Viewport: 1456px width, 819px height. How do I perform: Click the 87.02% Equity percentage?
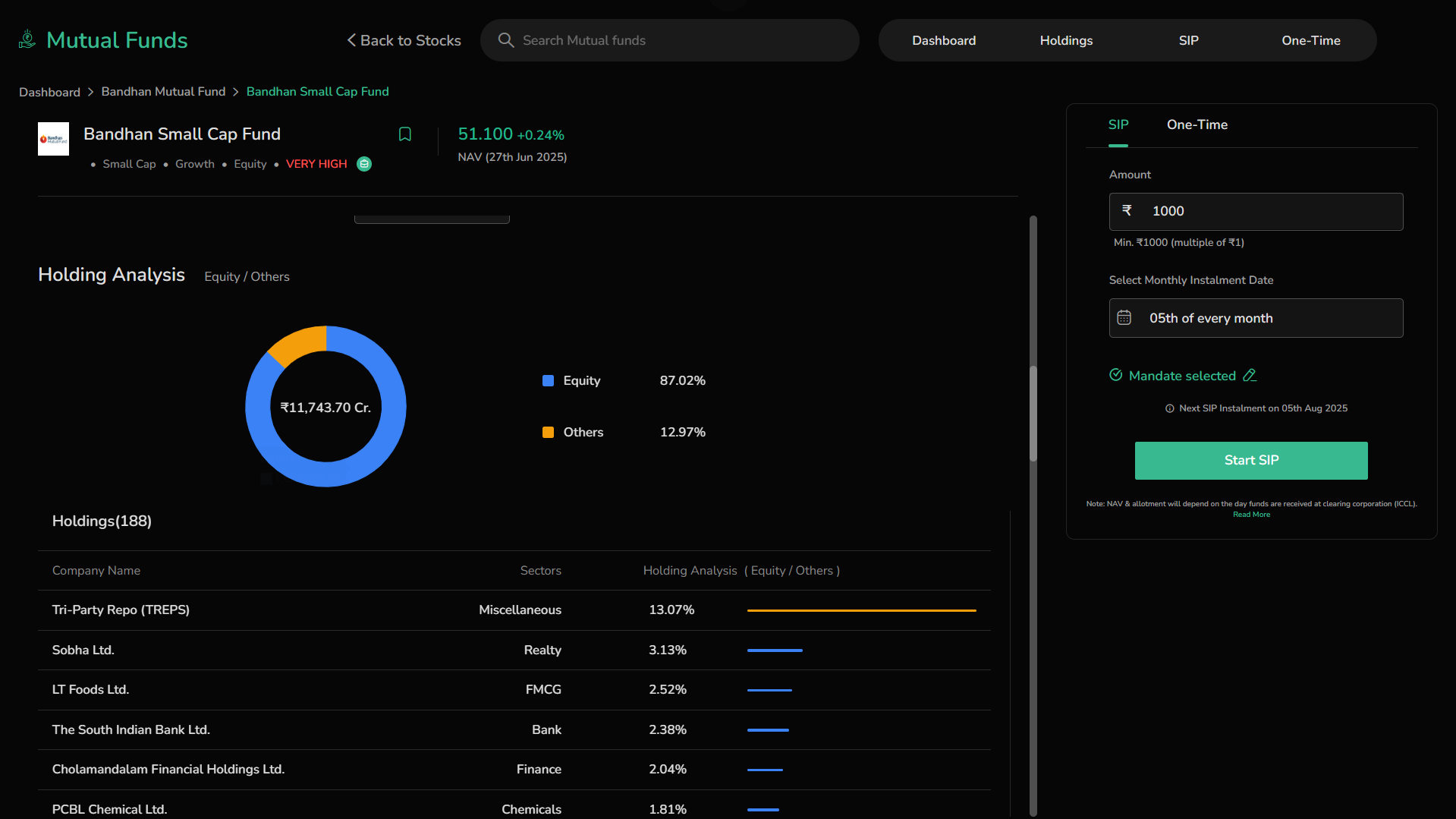[x=682, y=380]
